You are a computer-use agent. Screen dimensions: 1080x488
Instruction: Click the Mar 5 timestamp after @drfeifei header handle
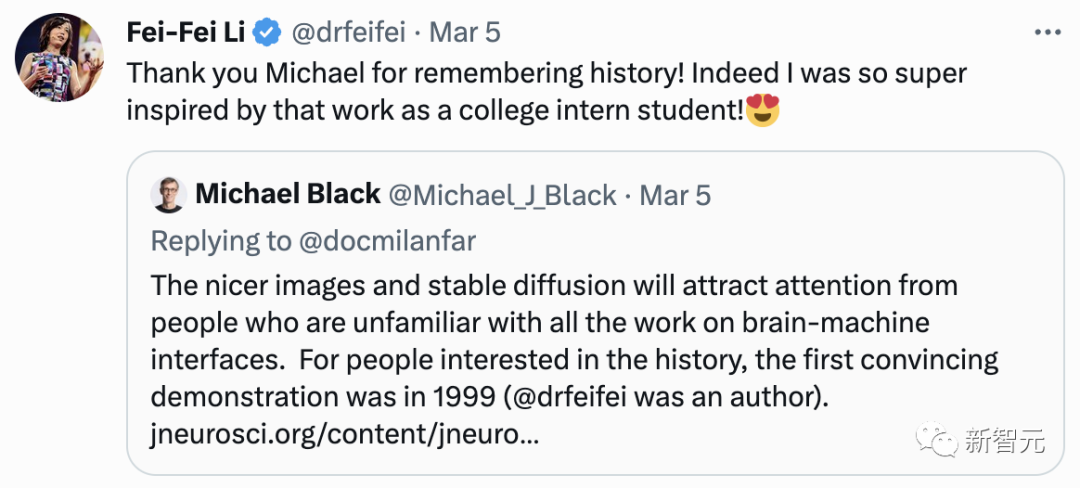(x=466, y=32)
